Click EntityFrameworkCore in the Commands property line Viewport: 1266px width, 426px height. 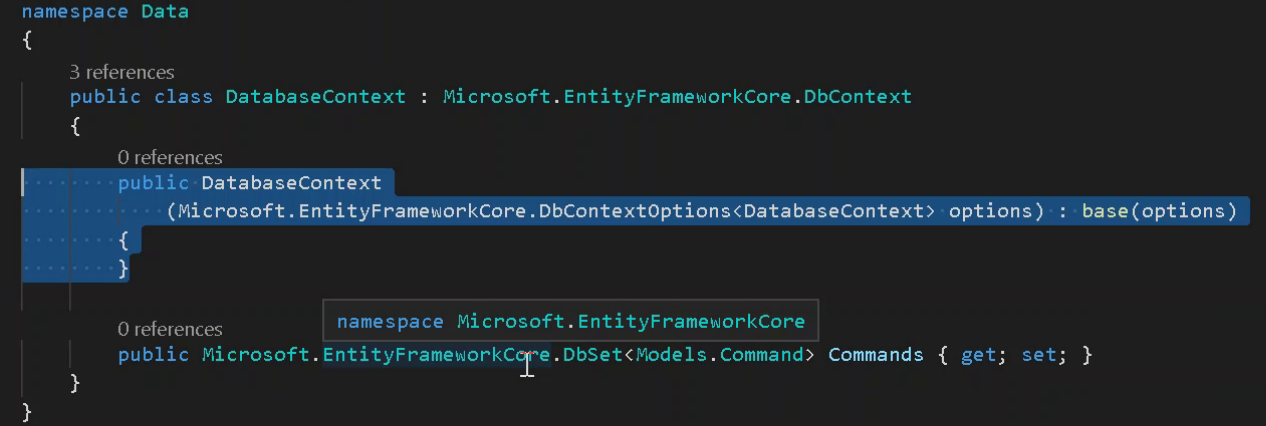[436, 355]
